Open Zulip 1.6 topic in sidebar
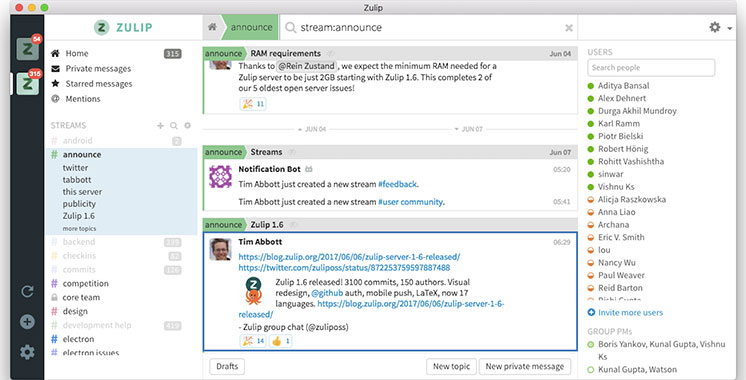Image resolution: width=746 pixels, height=380 pixels. click(79, 216)
